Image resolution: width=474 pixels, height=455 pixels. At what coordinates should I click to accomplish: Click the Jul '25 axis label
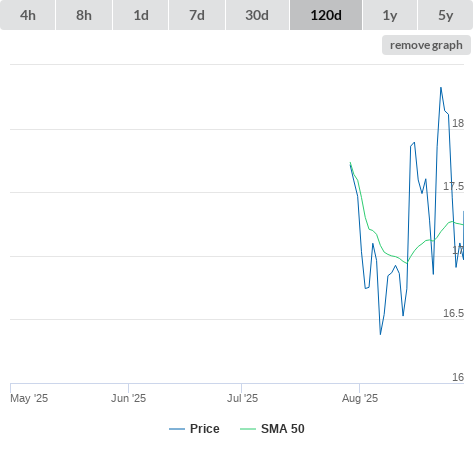point(242,398)
